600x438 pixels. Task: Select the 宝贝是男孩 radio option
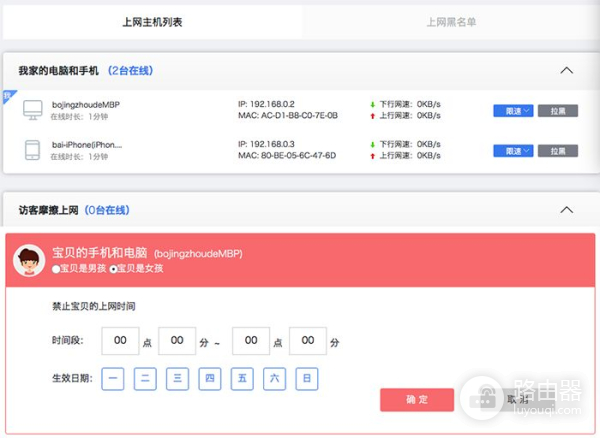tap(56, 269)
